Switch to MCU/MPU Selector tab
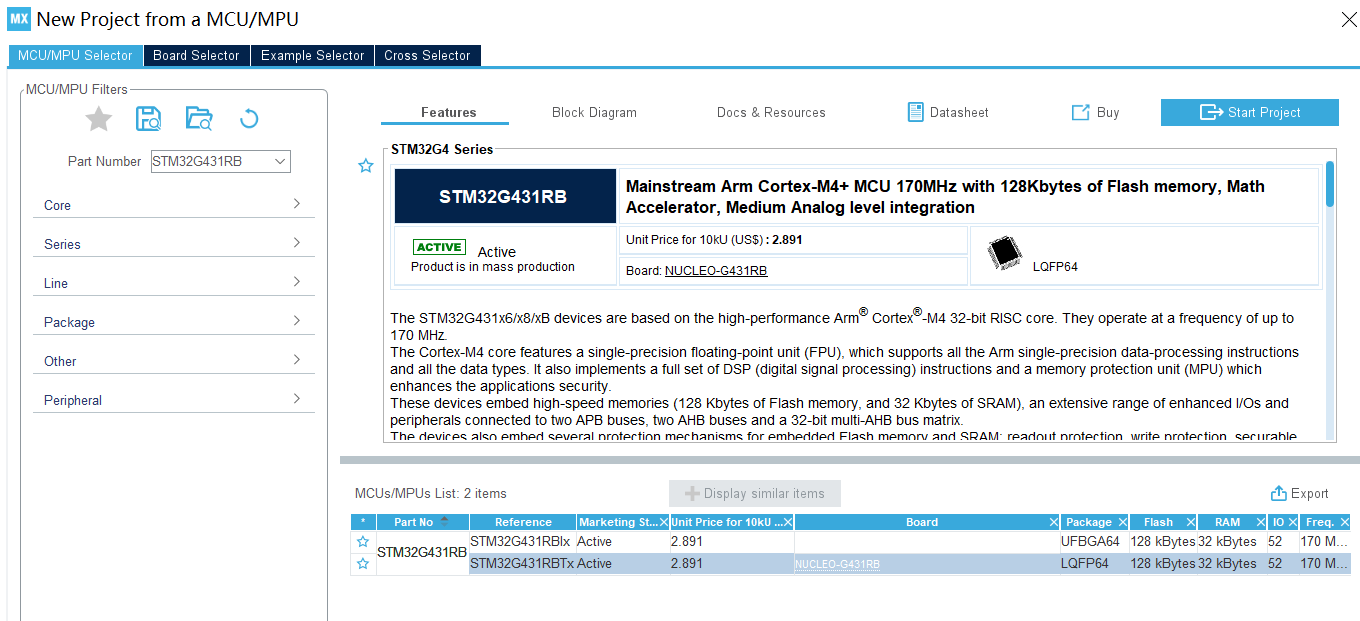The width and height of the screenshot is (1360, 621). tap(75, 55)
